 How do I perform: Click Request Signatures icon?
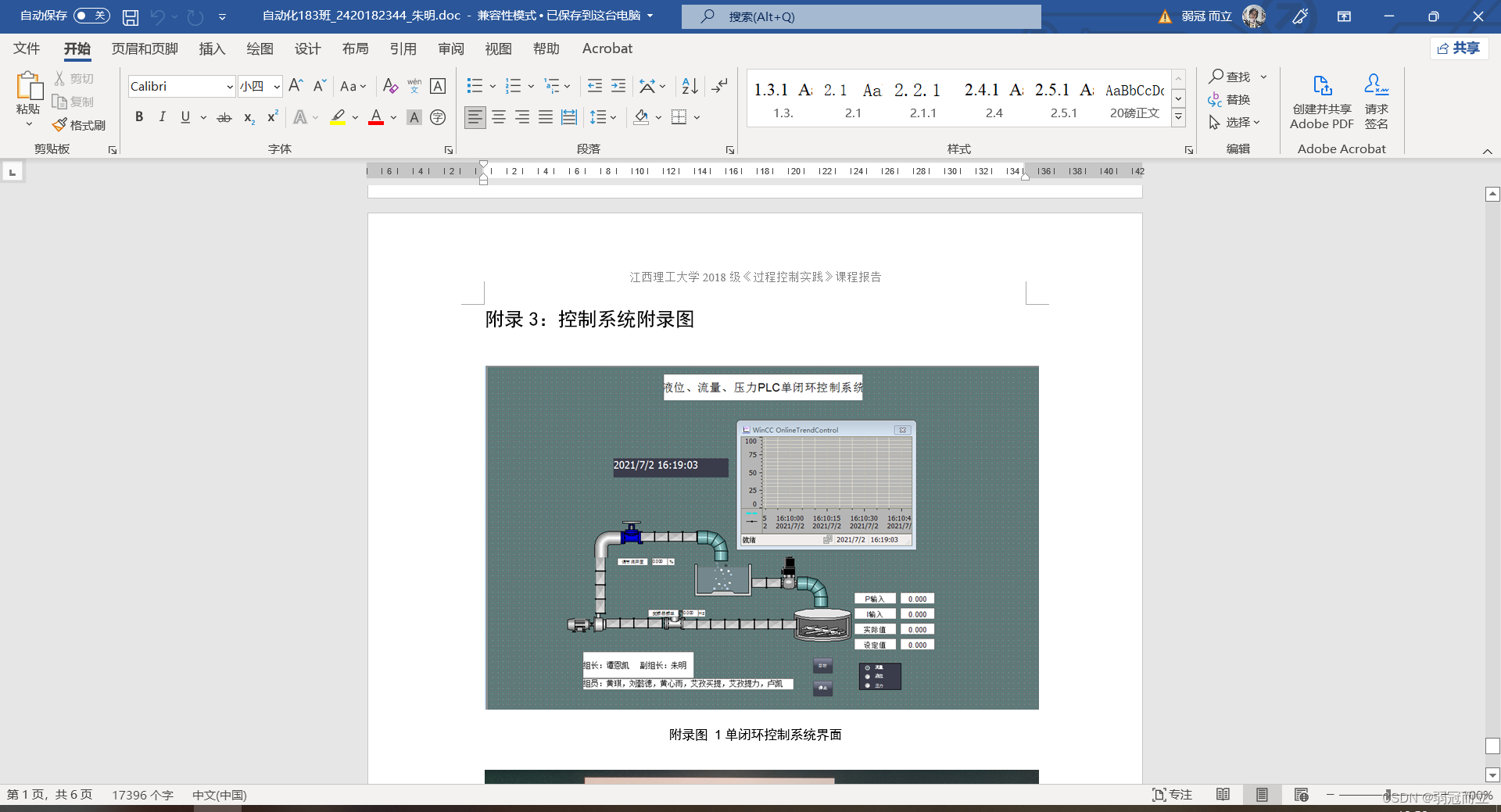(x=1377, y=102)
